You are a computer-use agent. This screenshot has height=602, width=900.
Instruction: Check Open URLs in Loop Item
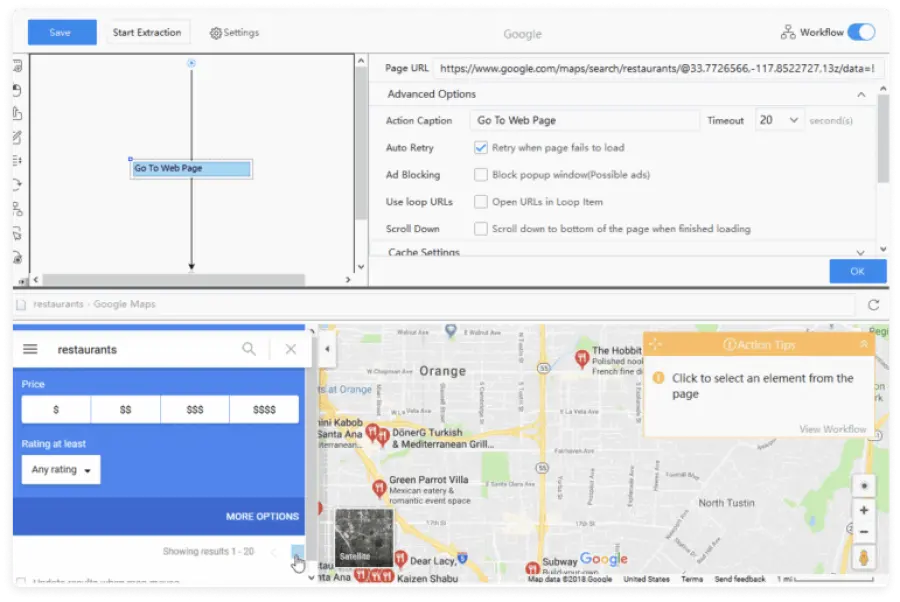(x=480, y=201)
